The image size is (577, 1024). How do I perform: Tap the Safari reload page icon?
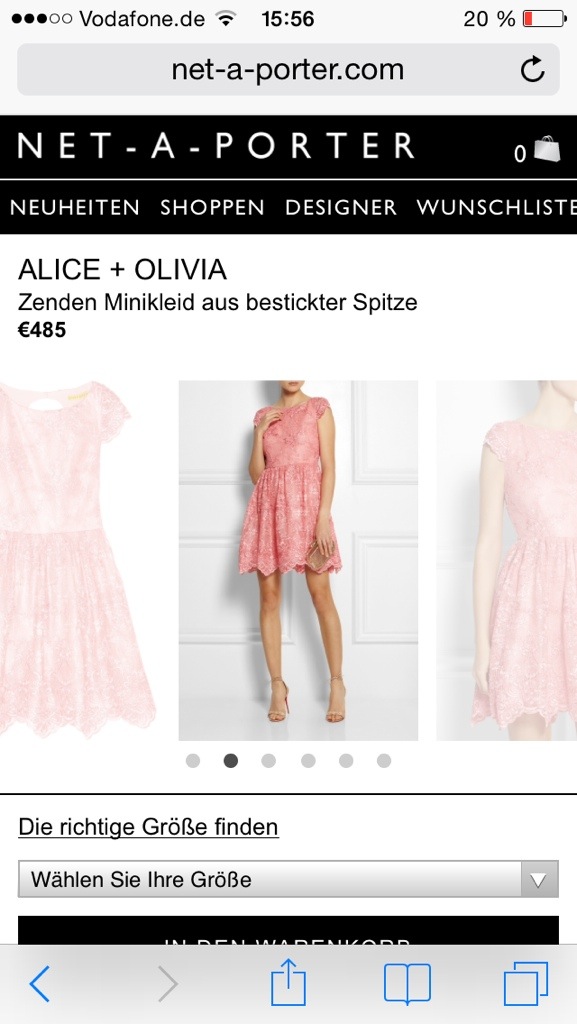[x=532, y=69]
